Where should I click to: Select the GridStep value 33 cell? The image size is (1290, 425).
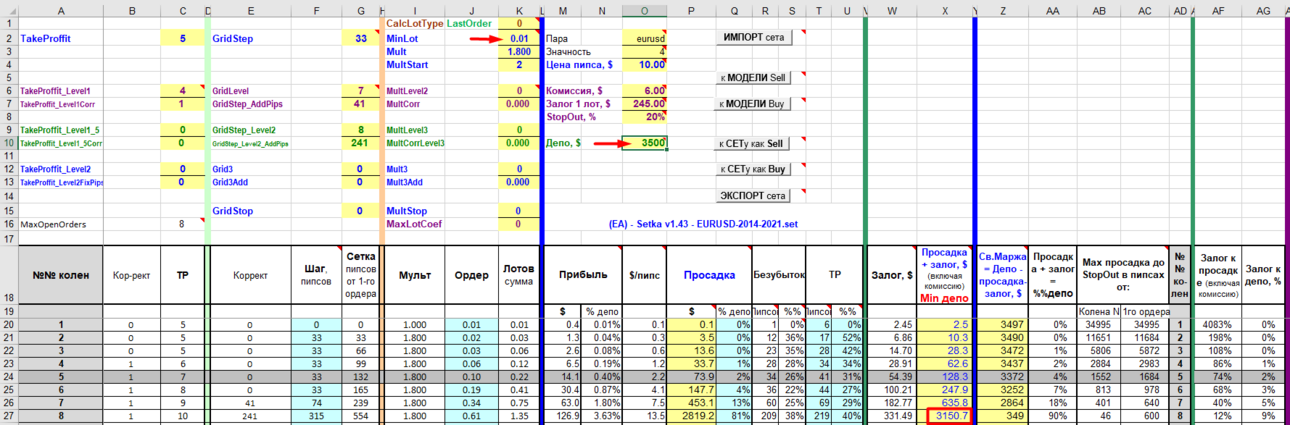[359, 38]
